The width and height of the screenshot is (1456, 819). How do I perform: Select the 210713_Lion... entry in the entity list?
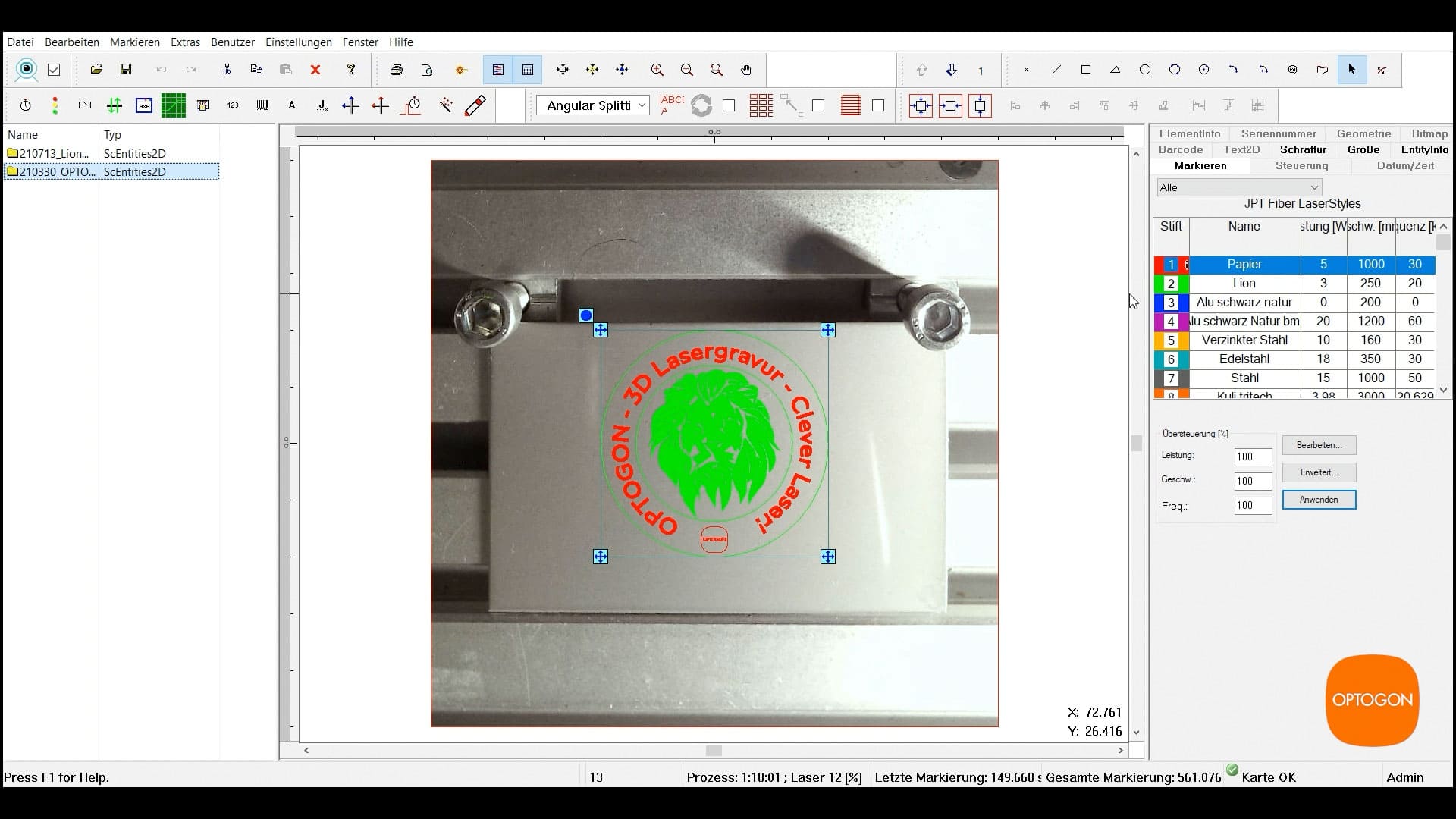(111, 153)
